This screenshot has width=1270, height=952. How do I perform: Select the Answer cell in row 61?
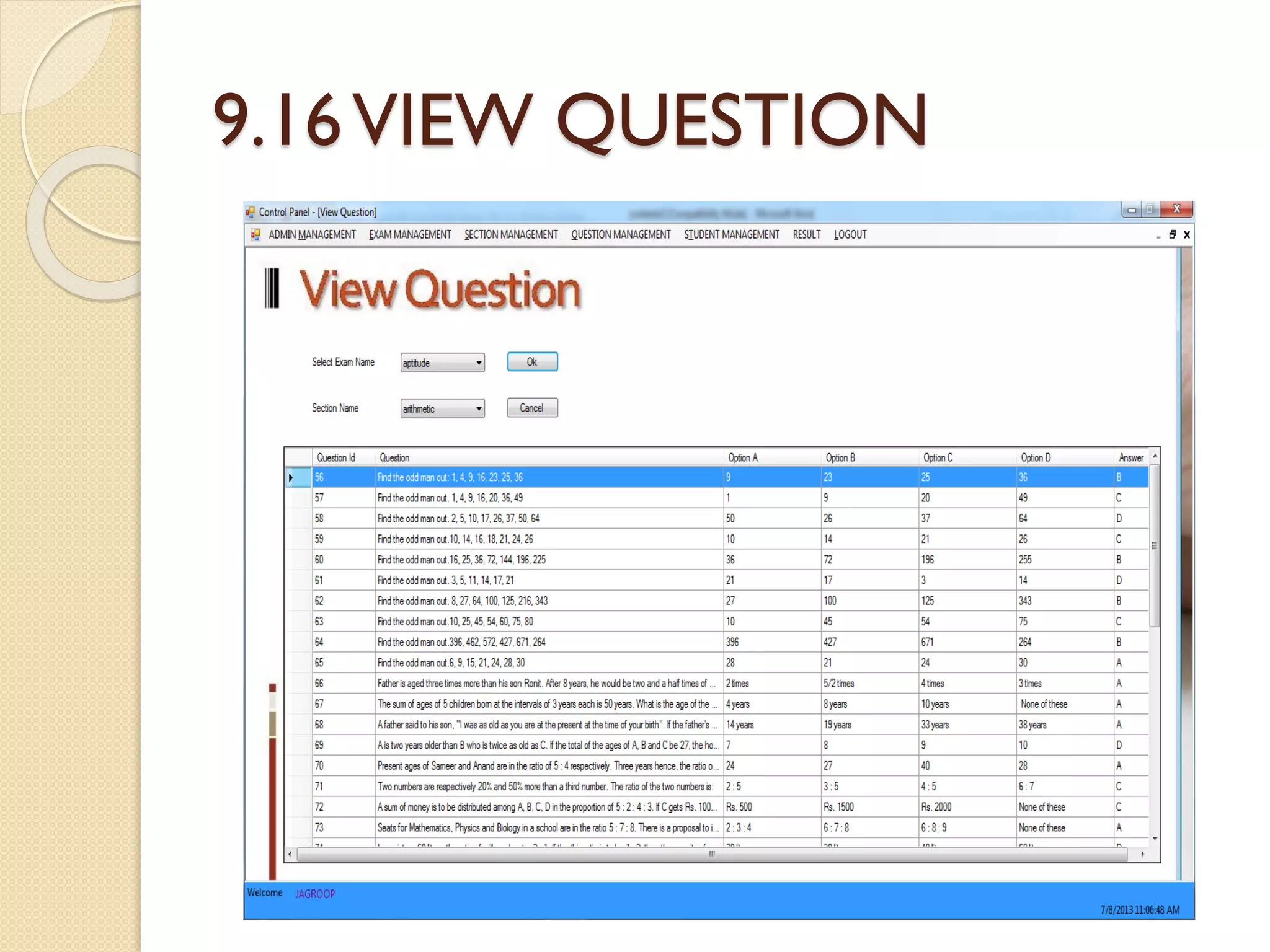tap(1132, 580)
